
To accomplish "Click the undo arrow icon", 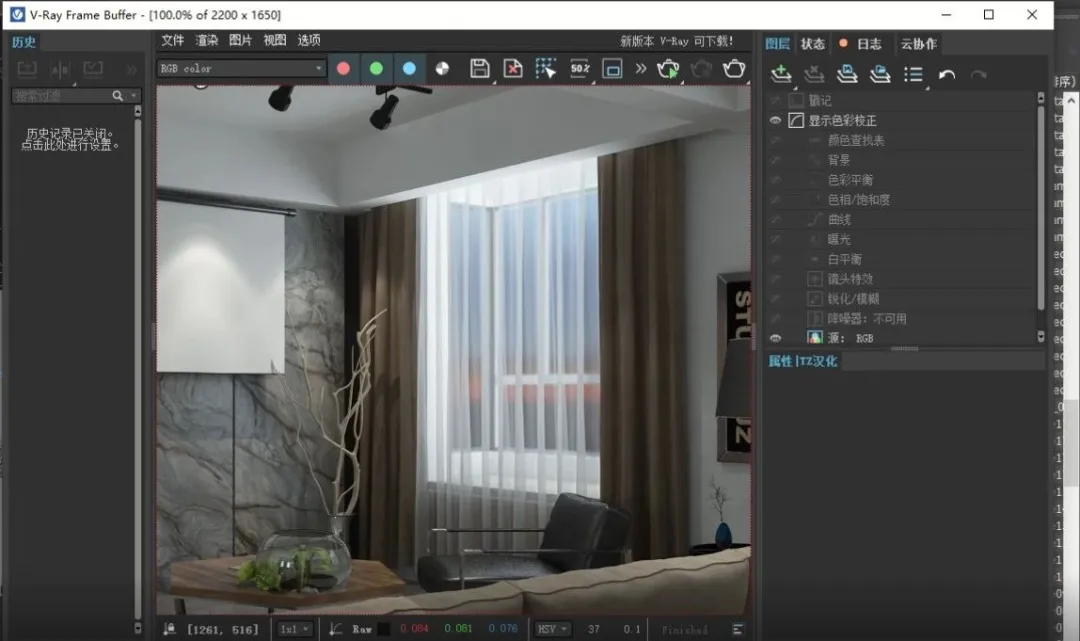I will point(947,74).
